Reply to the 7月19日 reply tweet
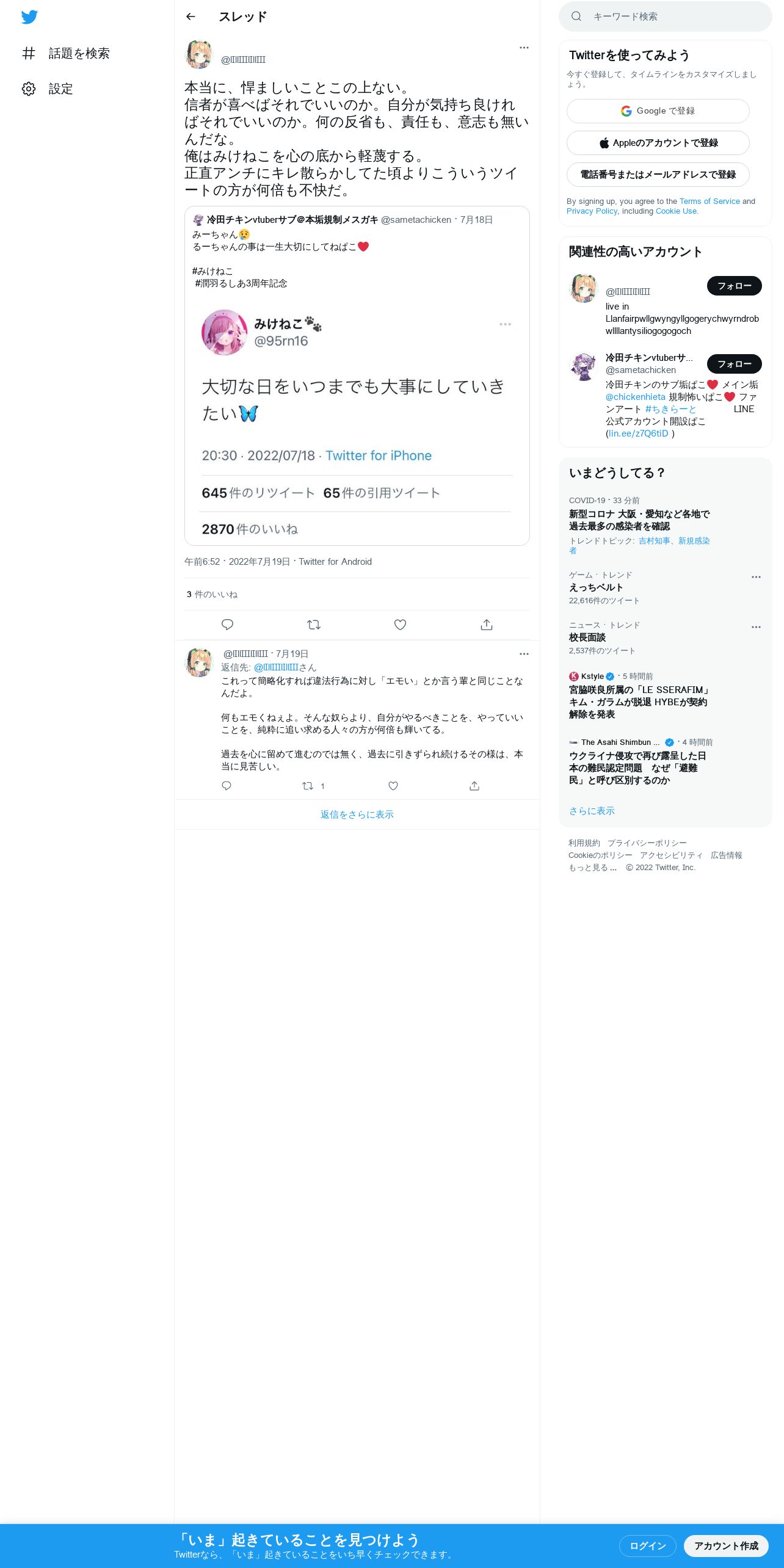 [227, 786]
